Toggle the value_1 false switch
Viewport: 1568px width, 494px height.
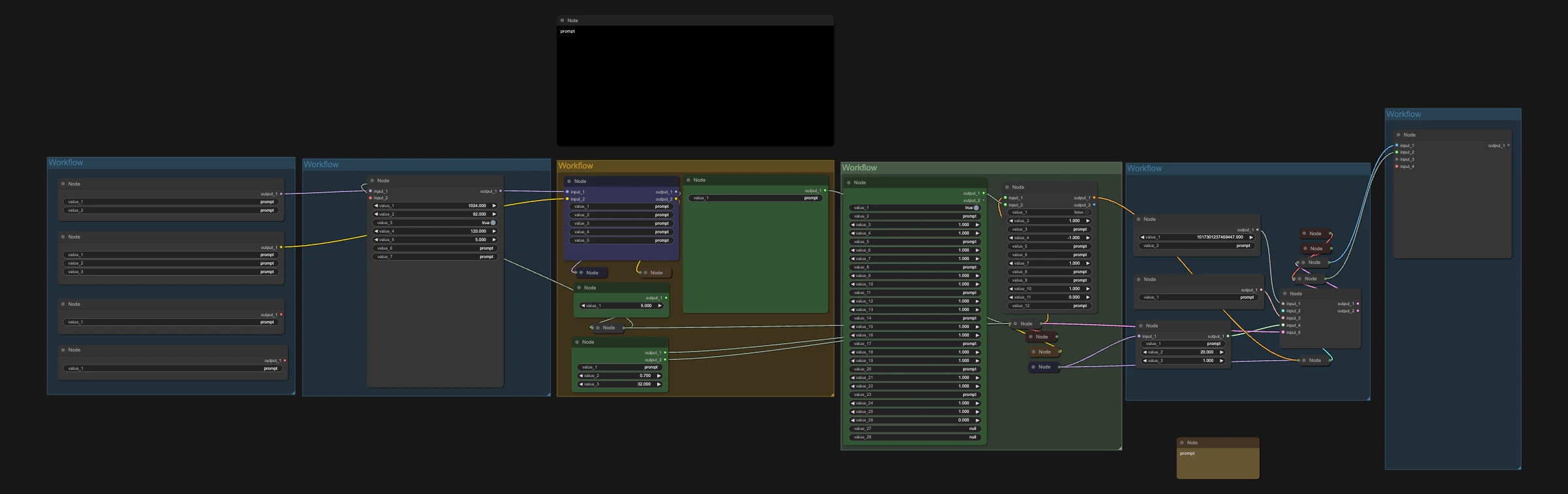[x=1087, y=212]
